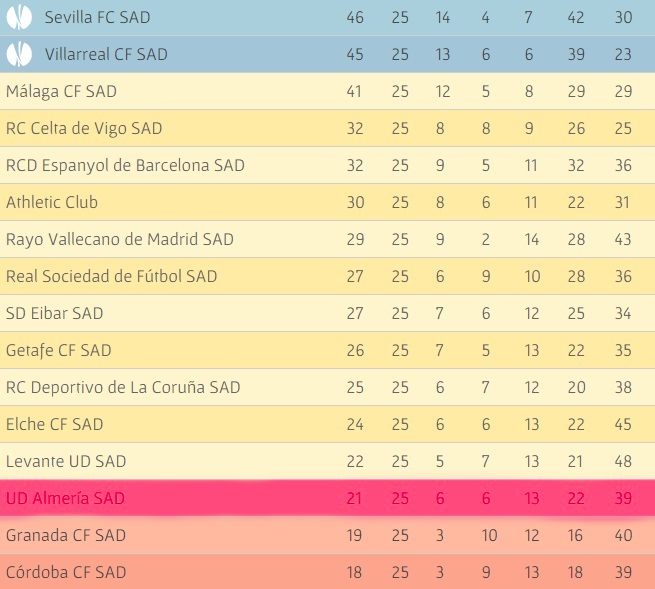Click on Getafe CF SAD

click(x=59, y=350)
